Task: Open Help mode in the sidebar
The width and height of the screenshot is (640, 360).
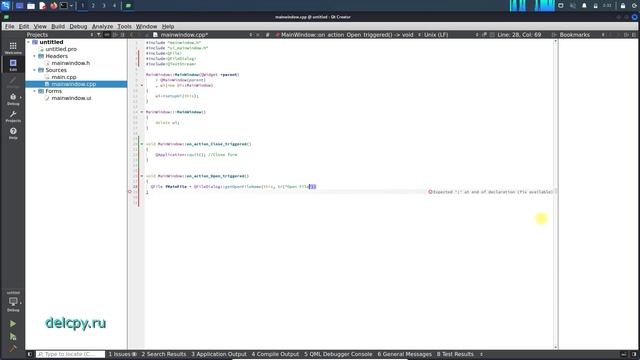Action: pyautogui.click(x=13, y=133)
